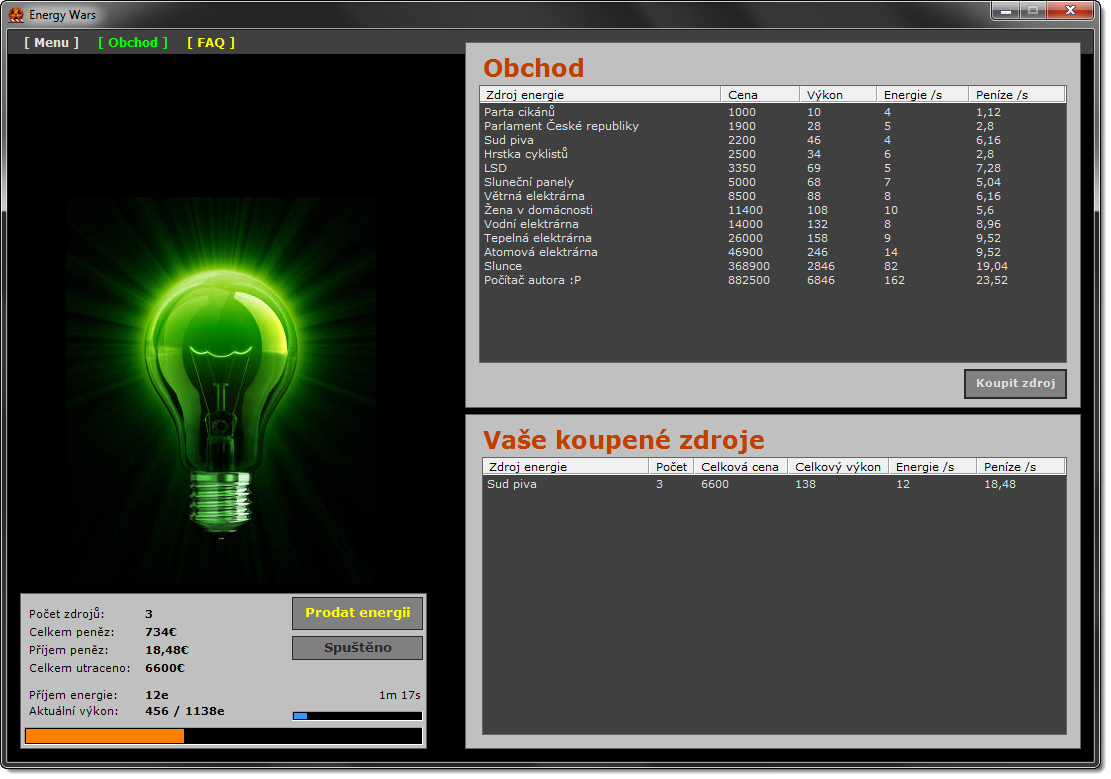This screenshot has width=1111, height=779.
Task: Click the green light bulb image
Action: 221,390
